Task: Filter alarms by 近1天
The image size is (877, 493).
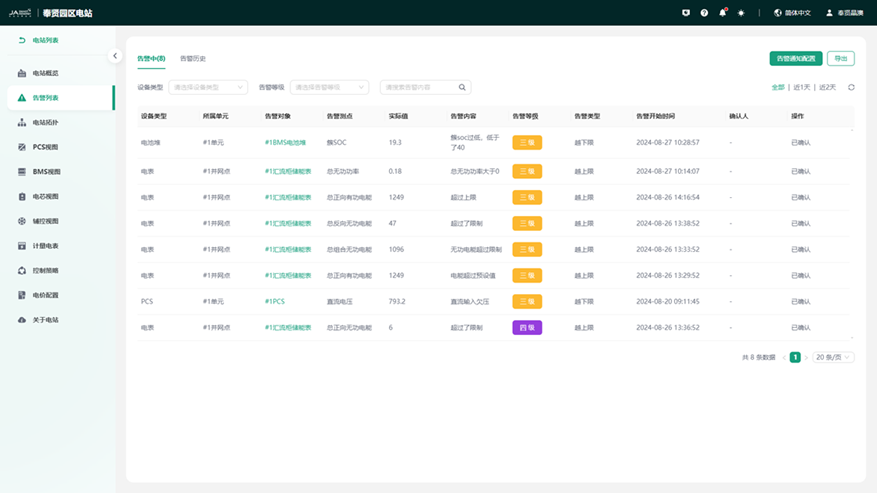Action: [x=802, y=88]
